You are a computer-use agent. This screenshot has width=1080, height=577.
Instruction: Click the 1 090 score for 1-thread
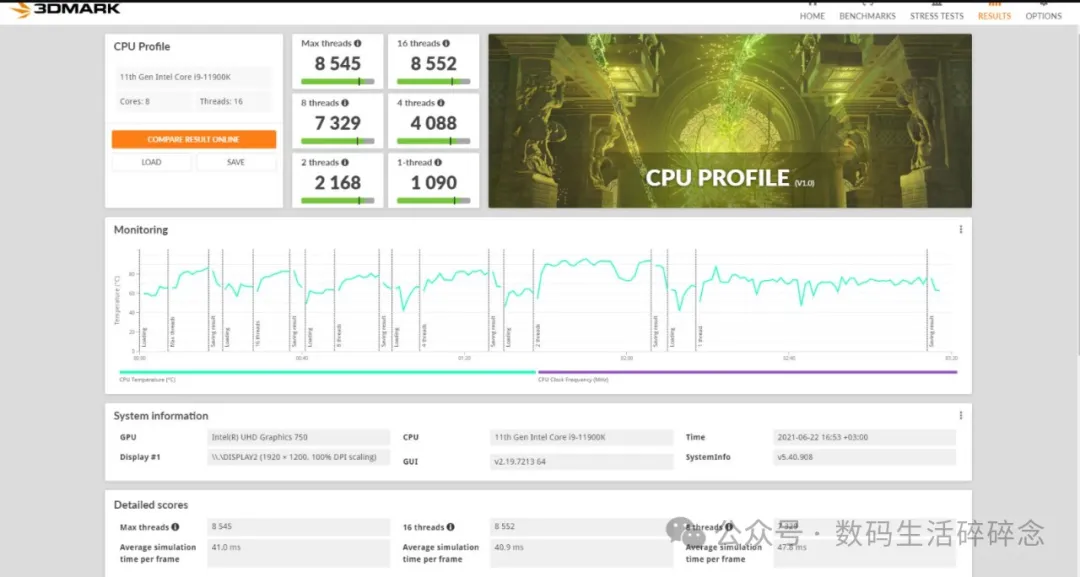click(x=433, y=182)
